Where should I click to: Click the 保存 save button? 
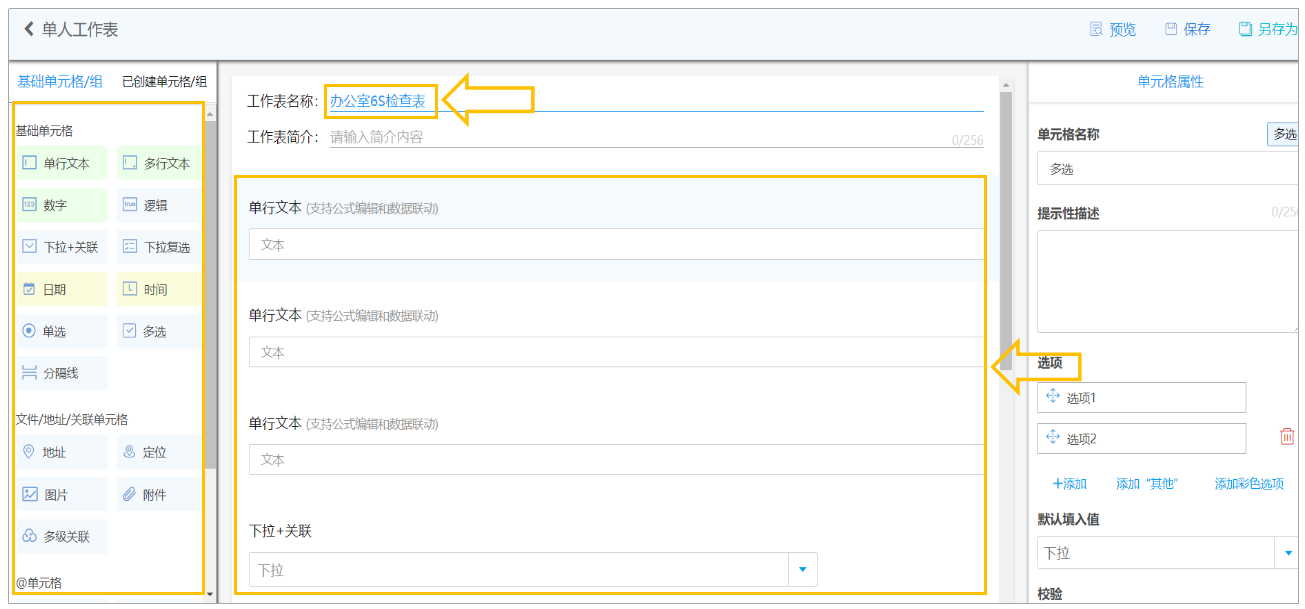(x=1188, y=29)
